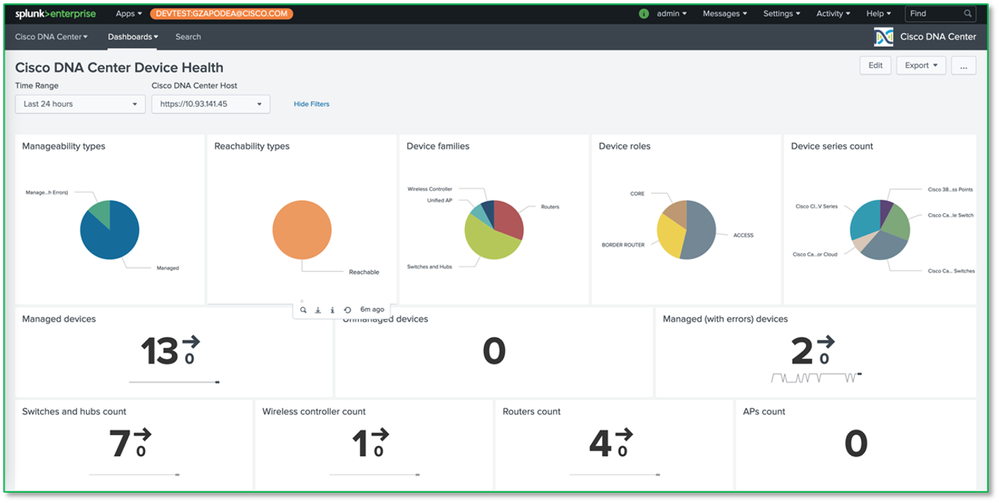Go to the Search nav tab
This screenshot has width=999, height=503.
(188, 37)
